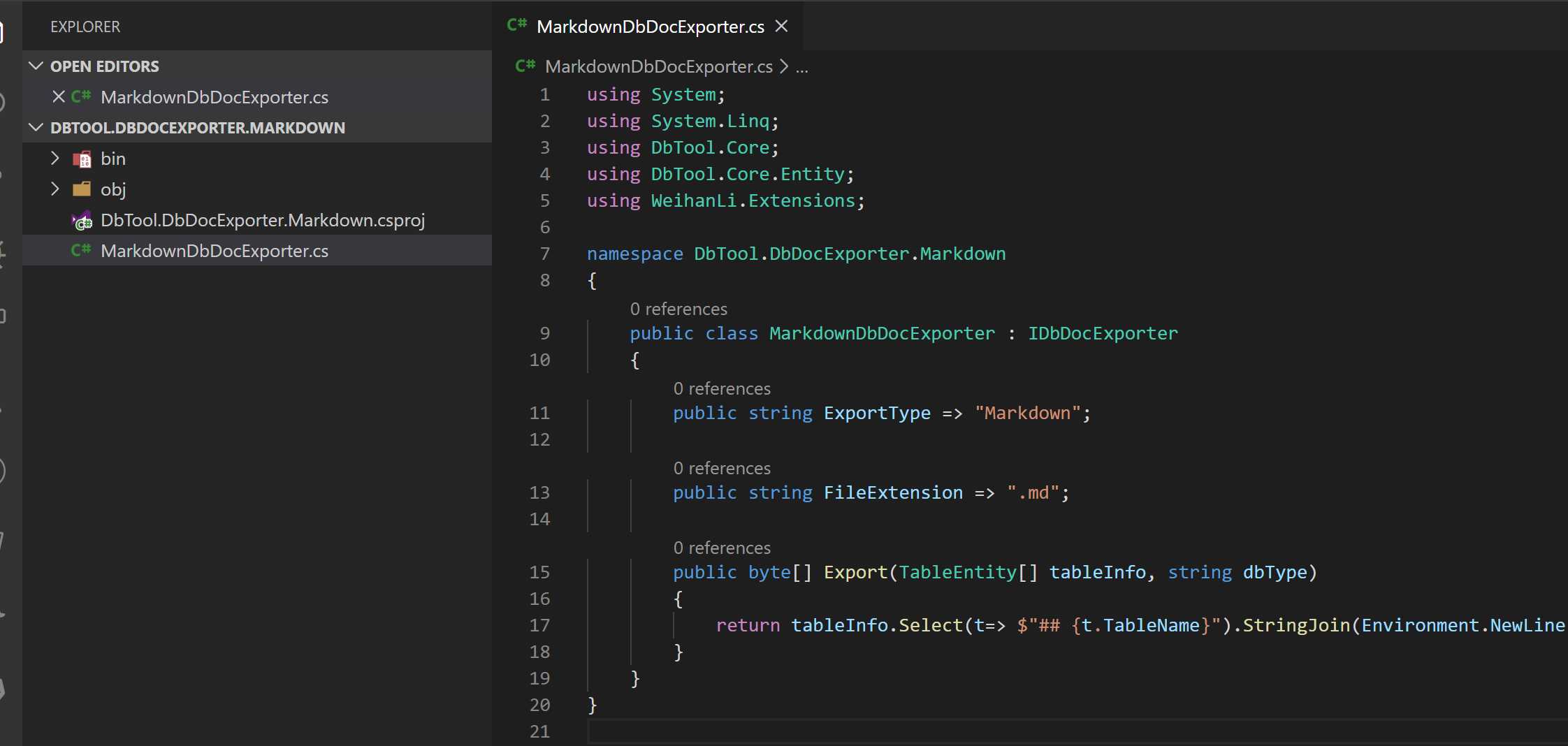1568x746 pixels.
Task: Expand the obj folder chevron
Action: pyautogui.click(x=55, y=189)
